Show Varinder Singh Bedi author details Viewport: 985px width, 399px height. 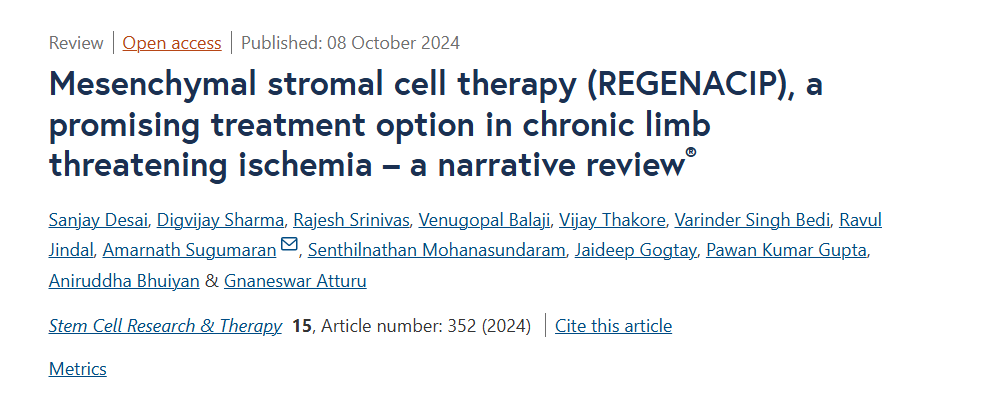point(753,220)
